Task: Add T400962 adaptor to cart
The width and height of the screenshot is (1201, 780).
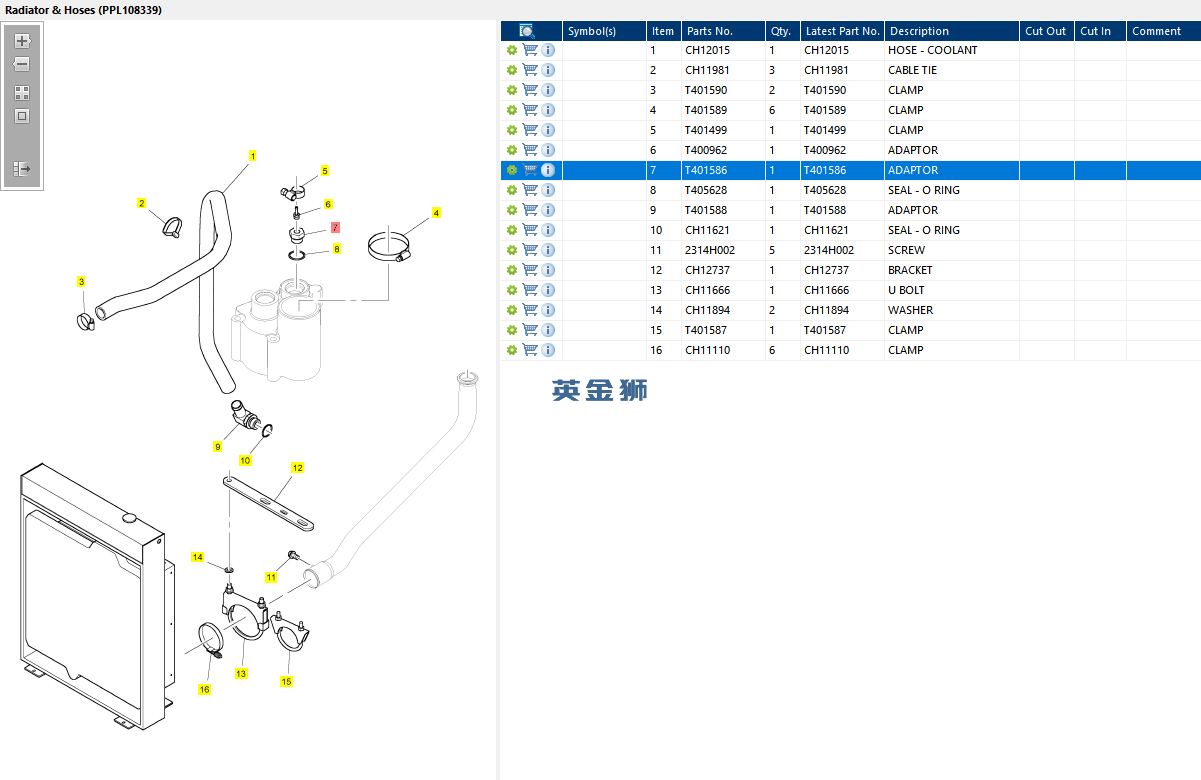Action: click(530, 150)
